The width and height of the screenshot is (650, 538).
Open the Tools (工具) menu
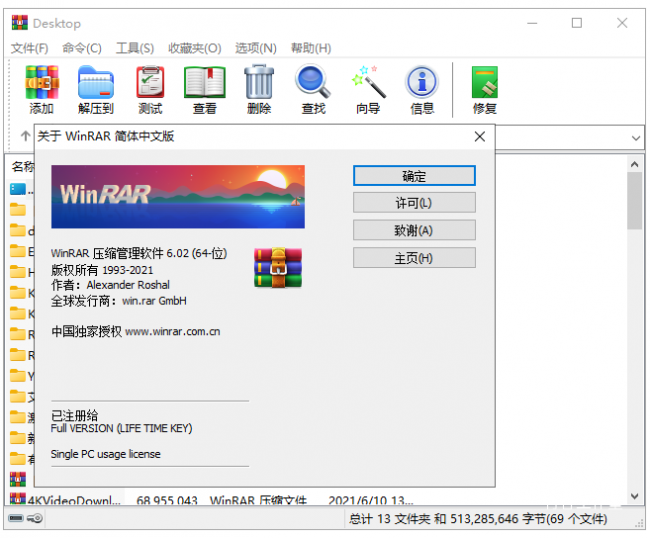135,48
